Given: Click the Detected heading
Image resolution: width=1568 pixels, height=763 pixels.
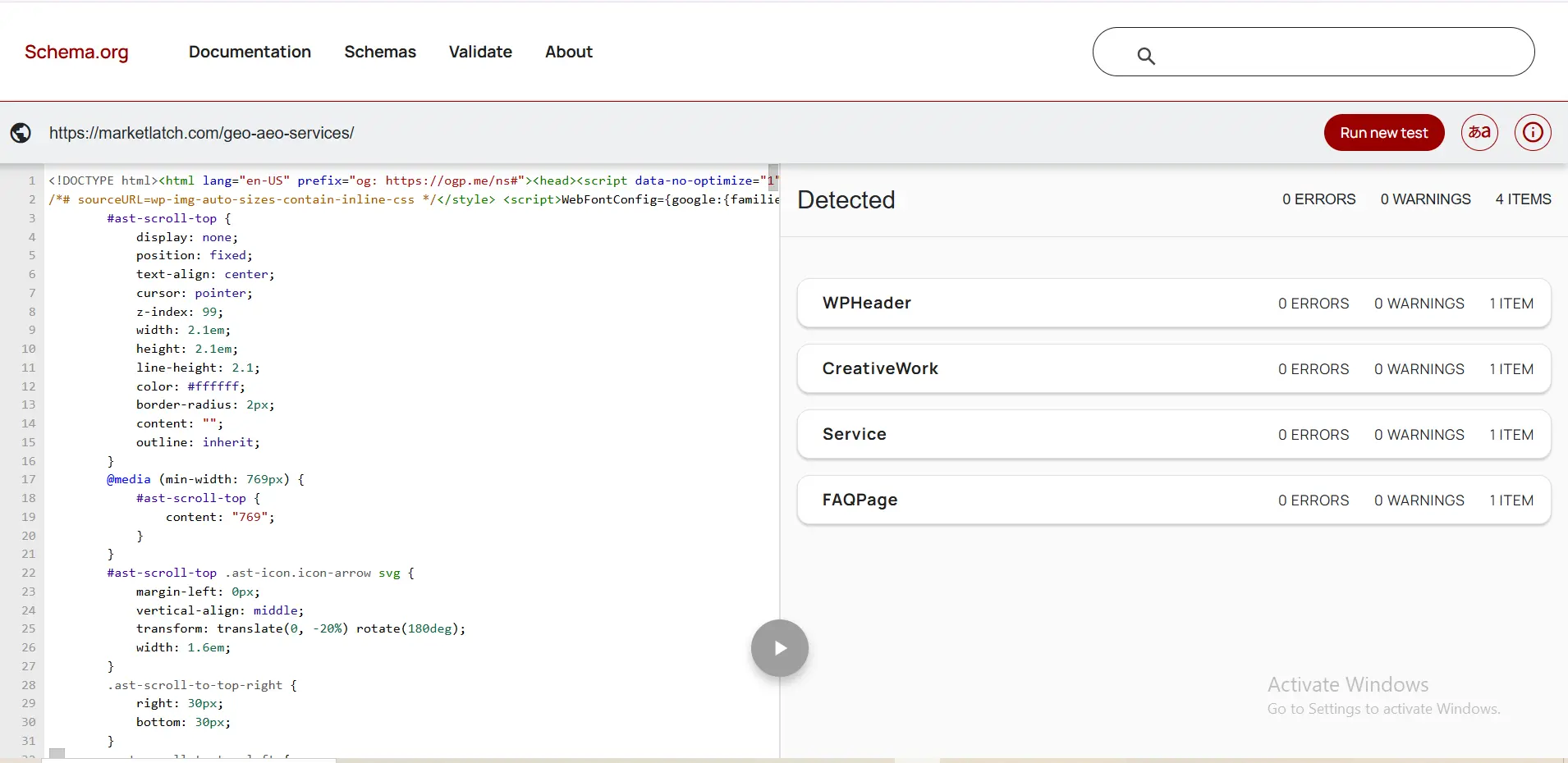Looking at the screenshot, I should (846, 199).
